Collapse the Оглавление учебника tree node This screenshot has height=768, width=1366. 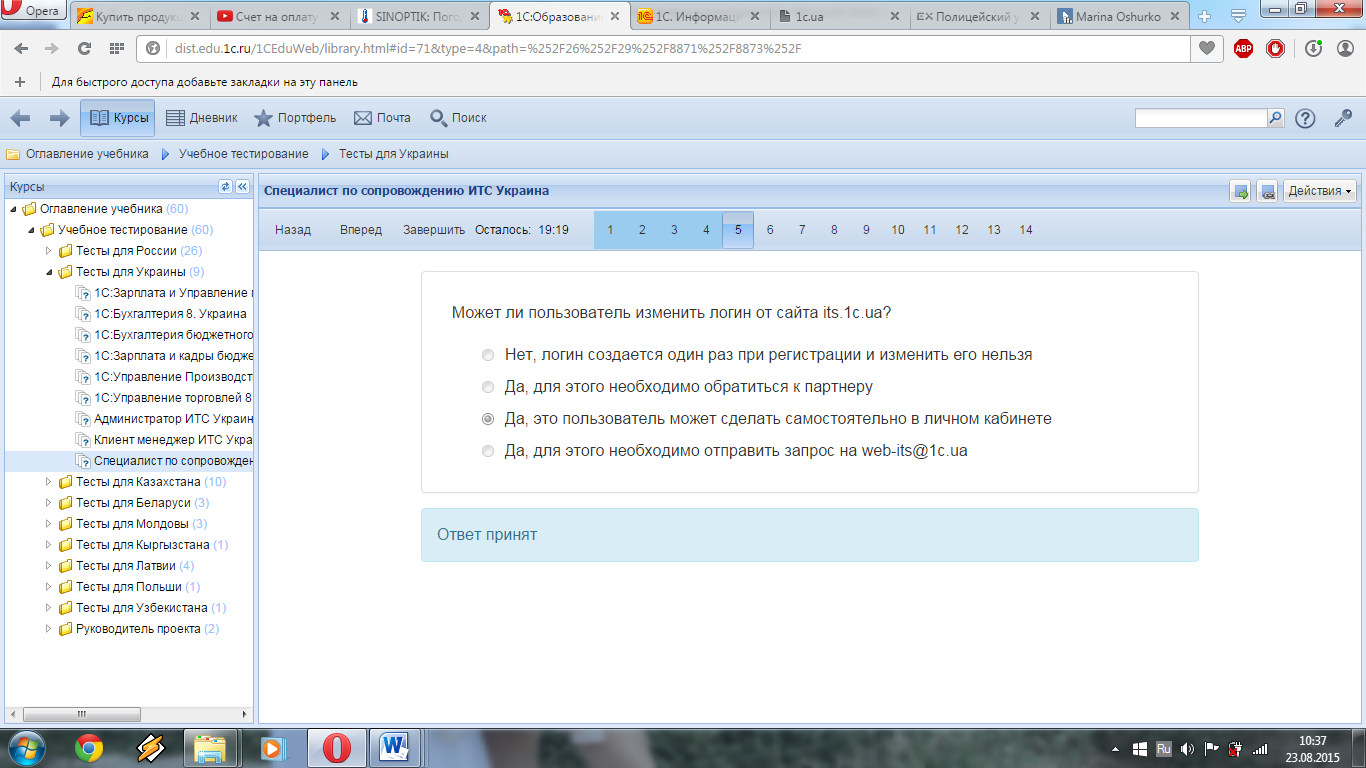pyautogui.click(x=14, y=209)
